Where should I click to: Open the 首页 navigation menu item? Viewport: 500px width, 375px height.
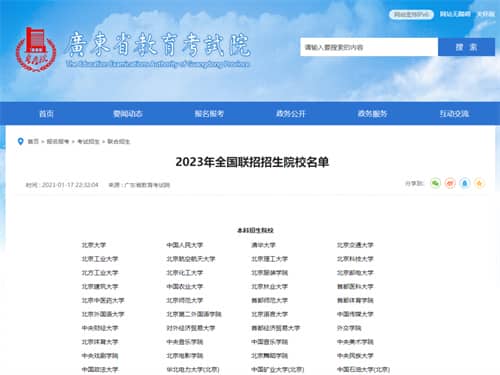click(46, 114)
